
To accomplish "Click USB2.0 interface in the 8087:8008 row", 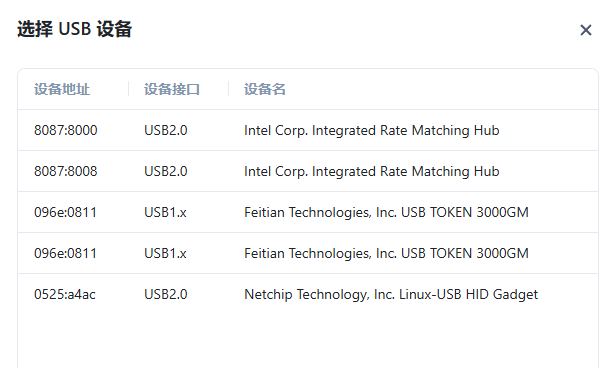I will [x=166, y=171].
